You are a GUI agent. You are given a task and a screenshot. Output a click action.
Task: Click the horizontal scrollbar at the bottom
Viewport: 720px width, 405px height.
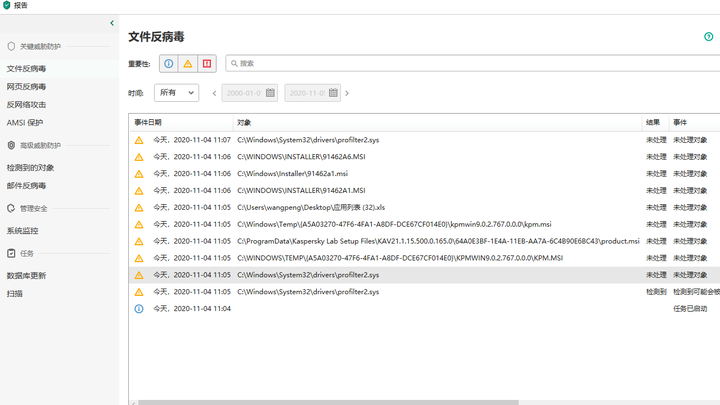(x=328, y=402)
